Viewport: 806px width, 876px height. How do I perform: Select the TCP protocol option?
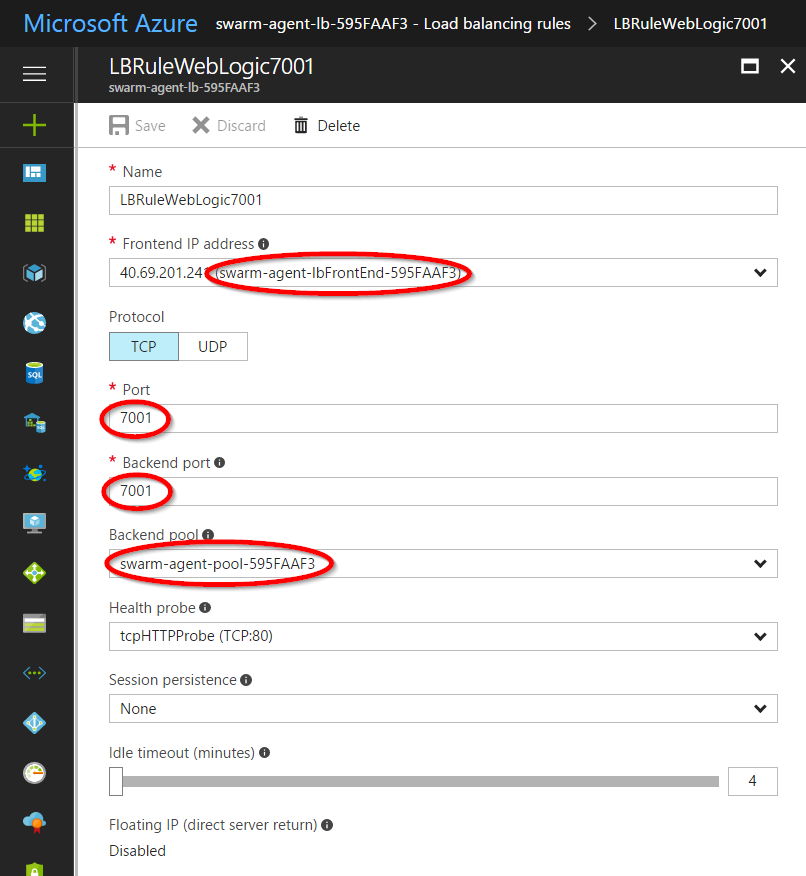[143, 346]
